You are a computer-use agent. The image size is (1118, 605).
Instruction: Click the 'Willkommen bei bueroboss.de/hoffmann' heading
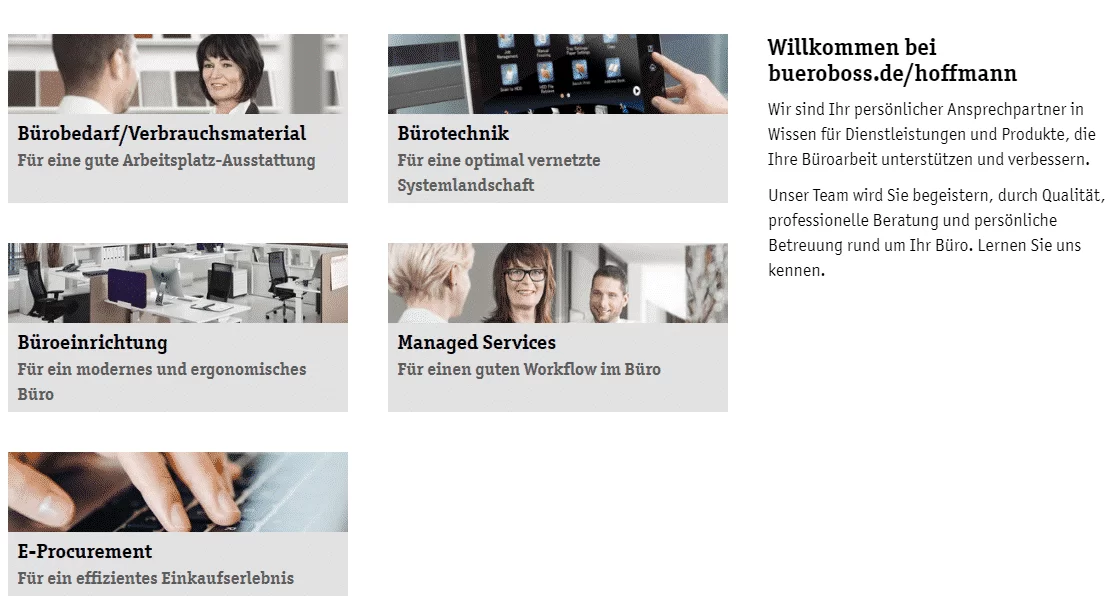tap(892, 60)
